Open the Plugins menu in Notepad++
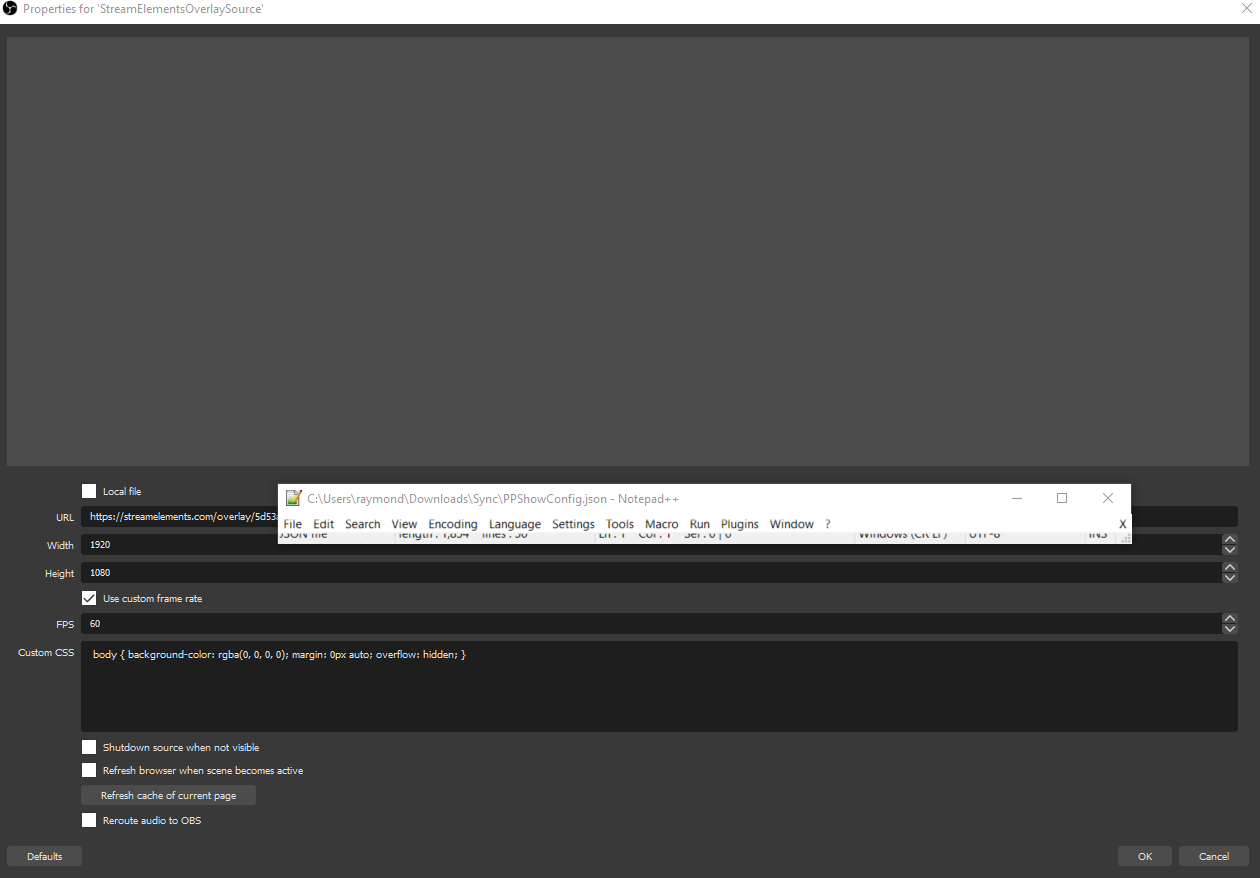Image resolution: width=1260 pixels, height=878 pixels. pyautogui.click(x=739, y=524)
